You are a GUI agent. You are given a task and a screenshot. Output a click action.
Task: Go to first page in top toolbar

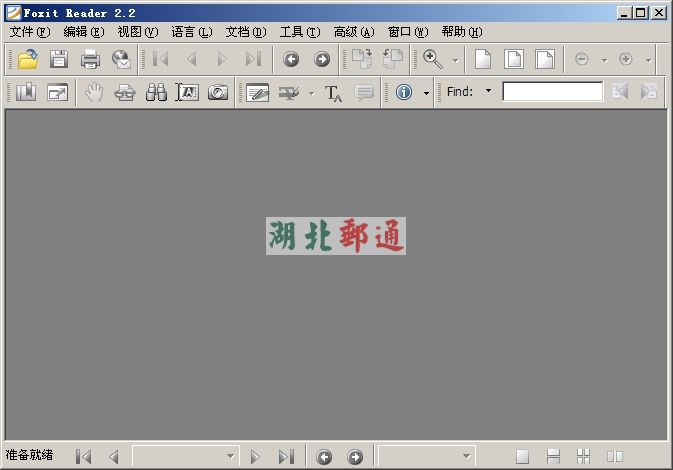tap(161, 59)
